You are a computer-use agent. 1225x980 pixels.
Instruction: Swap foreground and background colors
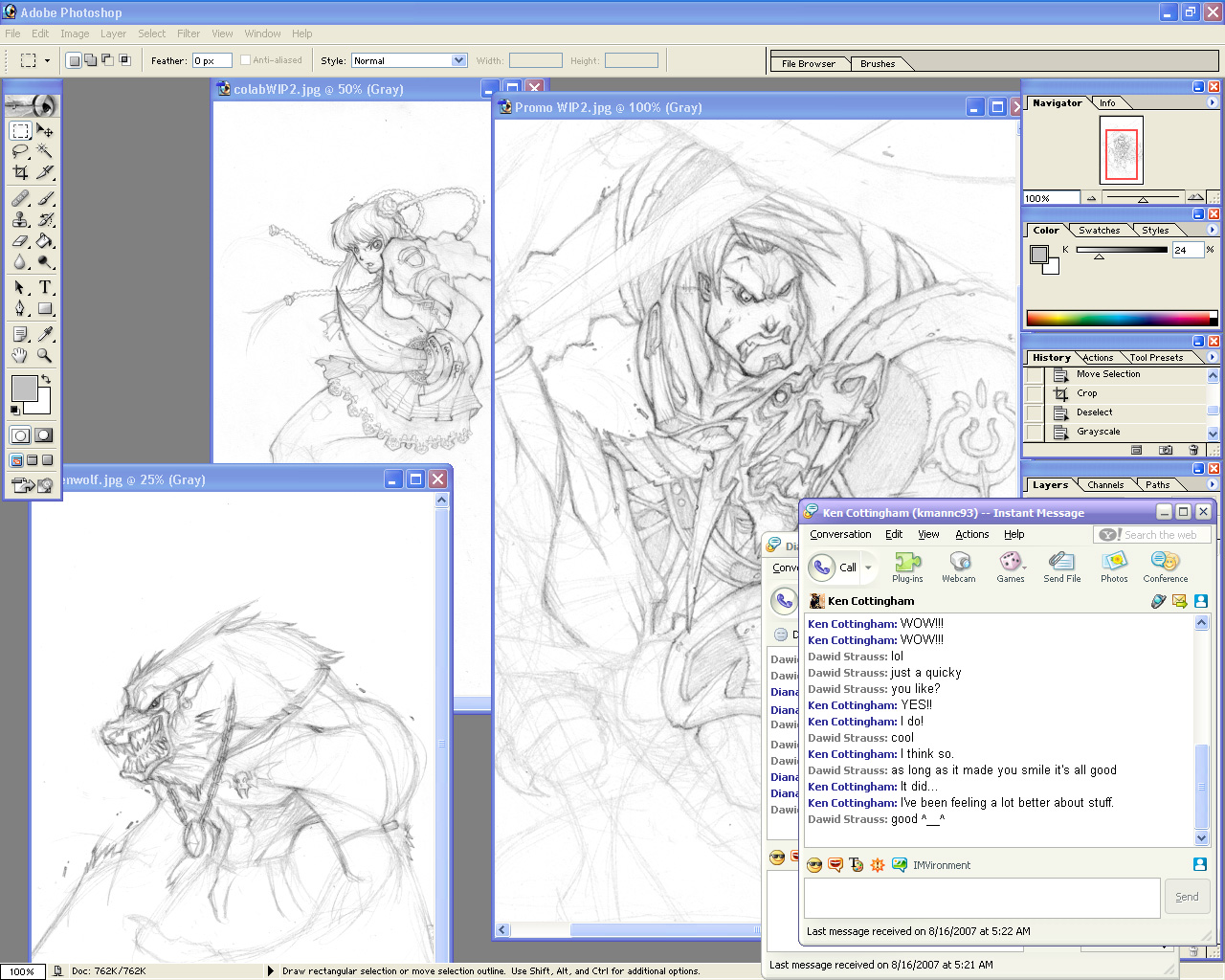[45, 379]
